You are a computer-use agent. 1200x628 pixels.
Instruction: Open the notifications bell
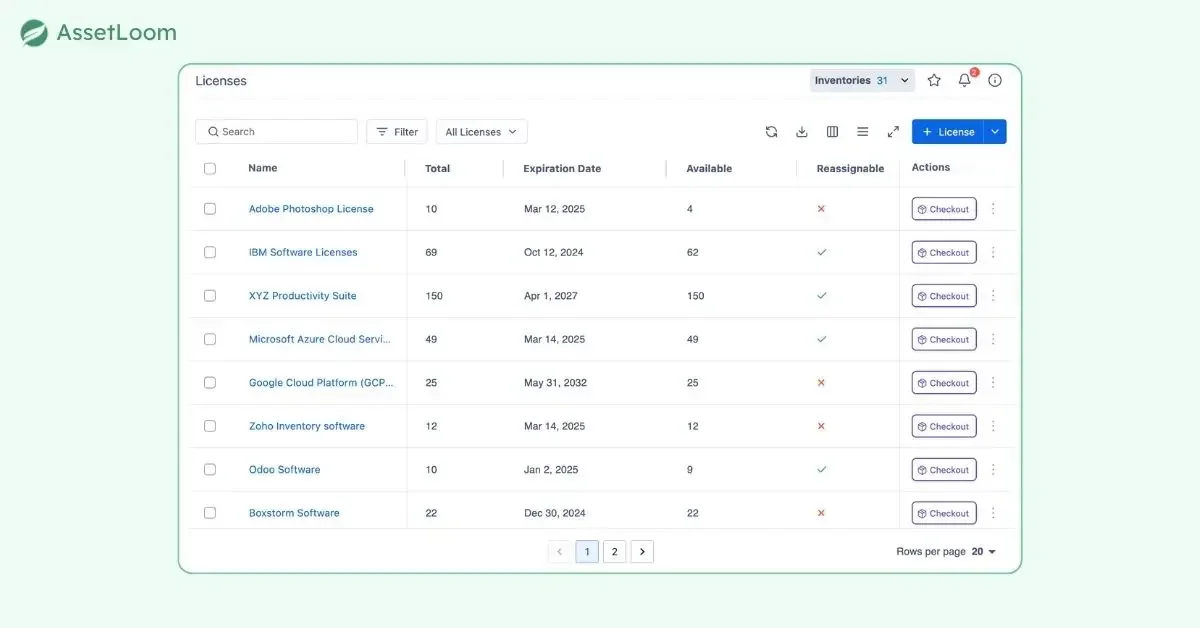(x=965, y=80)
